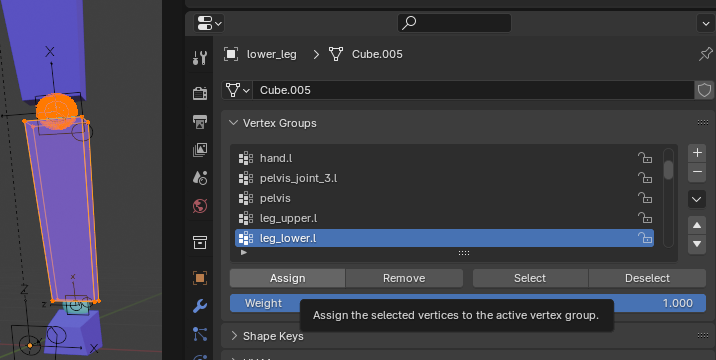Collapse the Vertex Groups panel

click(x=233, y=123)
